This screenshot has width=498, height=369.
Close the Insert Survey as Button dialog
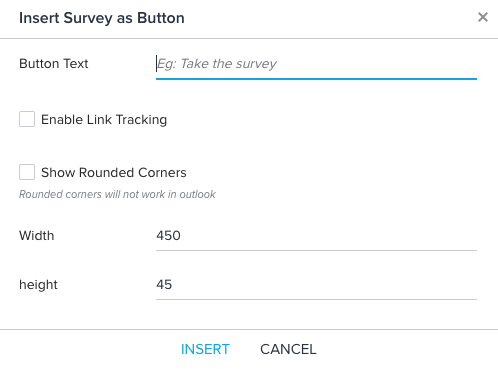(x=483, y=17)
